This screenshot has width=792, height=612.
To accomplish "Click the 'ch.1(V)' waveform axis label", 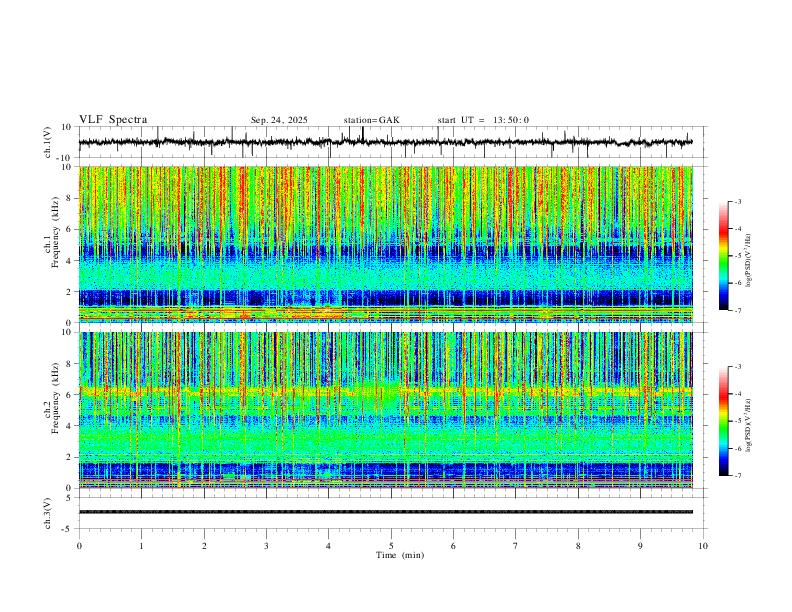I will [47, 142].
